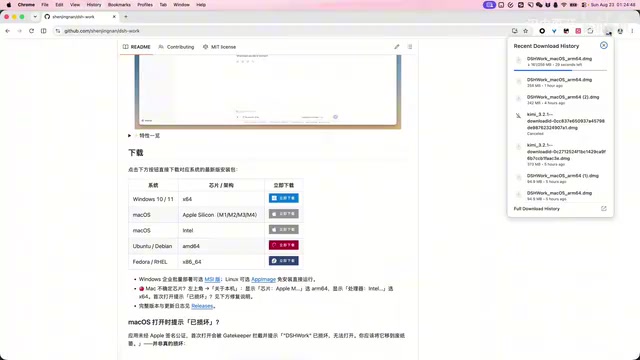The width and height of the screenshot is (640, 360).
Task: Close the Recent Download History popup
Action: [604, 45]
